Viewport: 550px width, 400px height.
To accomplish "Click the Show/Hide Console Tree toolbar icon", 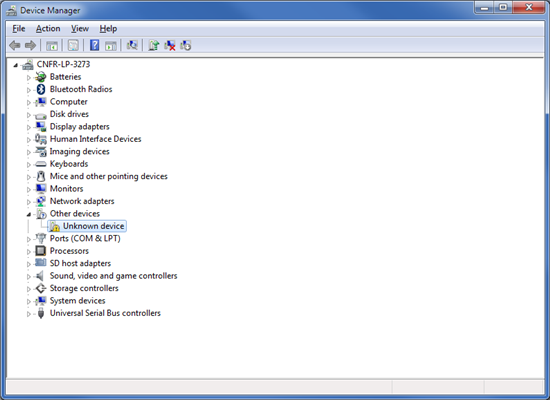I will [52, 46].
